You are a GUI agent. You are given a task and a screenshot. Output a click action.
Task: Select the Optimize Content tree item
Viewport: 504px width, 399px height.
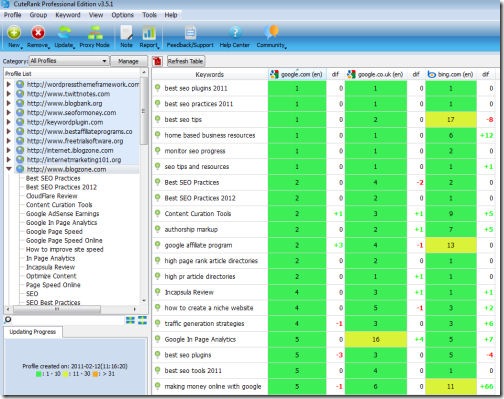[51, 276]
